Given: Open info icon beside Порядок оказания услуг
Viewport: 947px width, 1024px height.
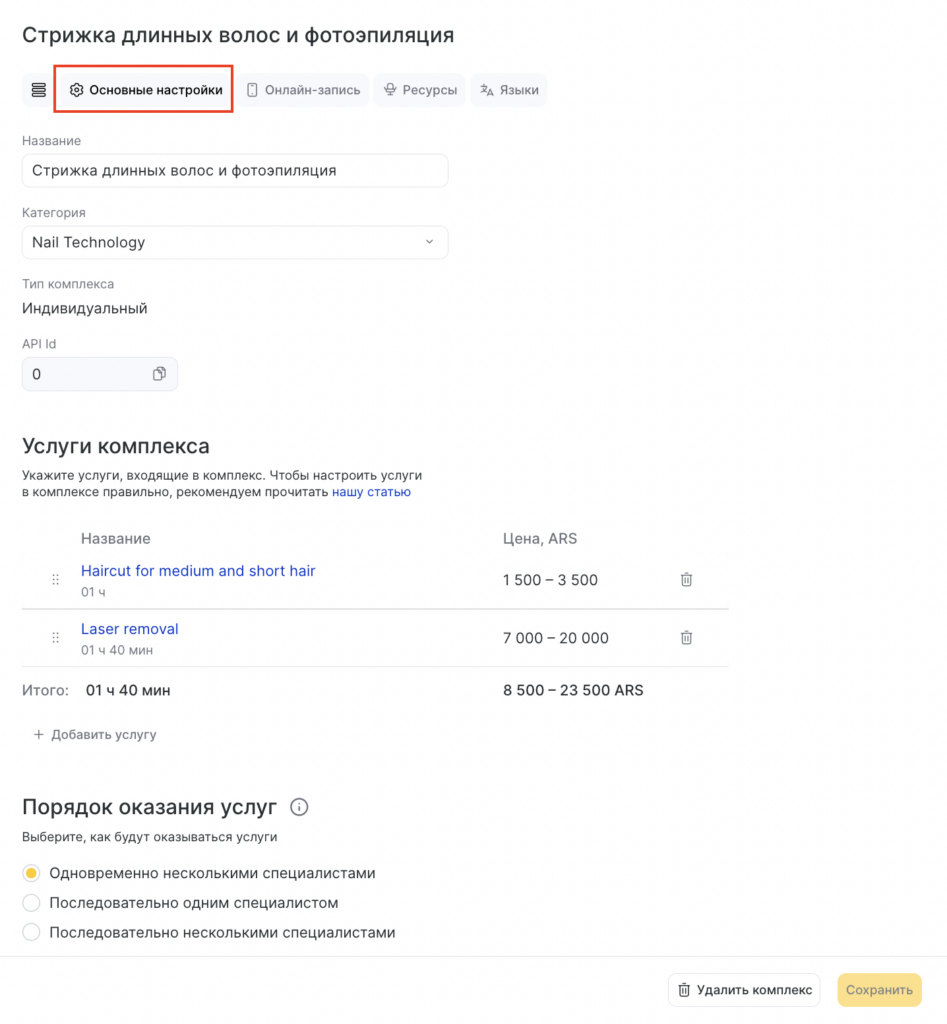Looking at the screenshot, I should coord(298,807).
